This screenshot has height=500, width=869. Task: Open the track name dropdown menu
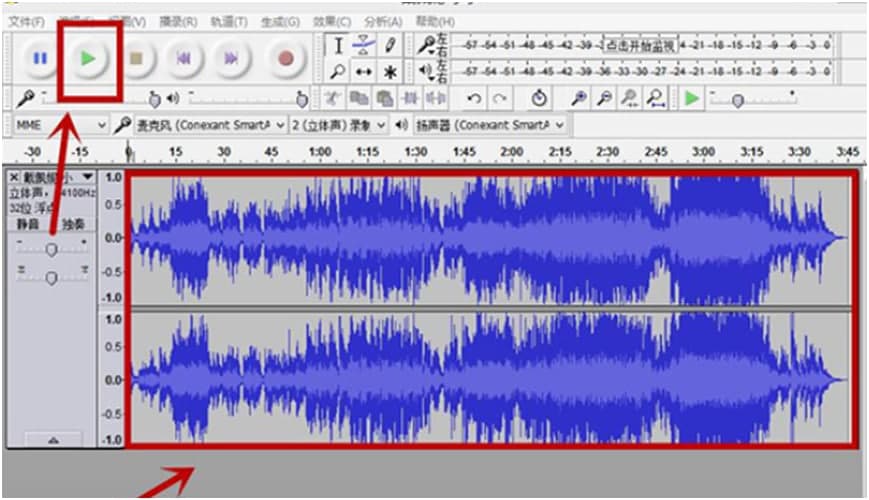[x=58, y=177]
